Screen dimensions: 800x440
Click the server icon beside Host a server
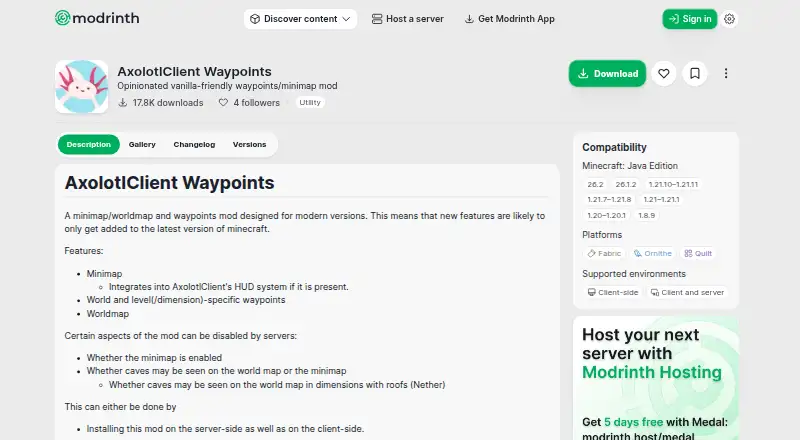point(377,19)
